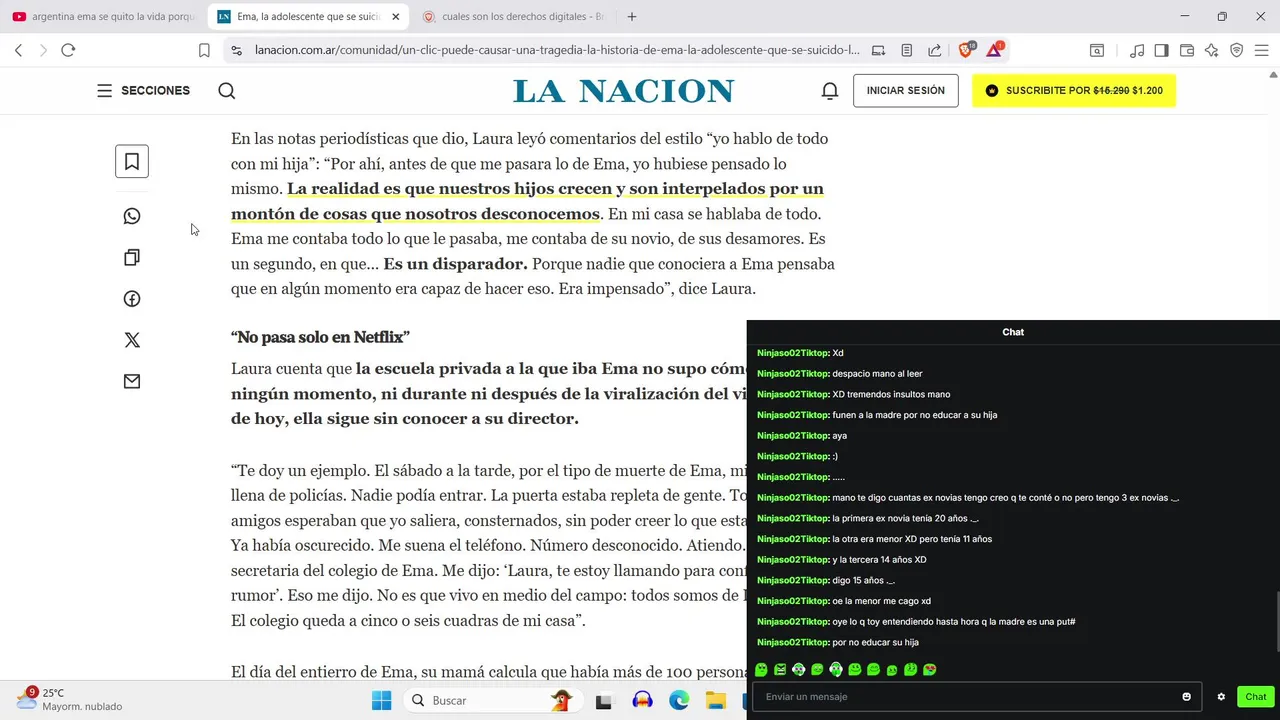Open the Leo AI sparkle icon

pyautogui.click(x=1212, y=50)
